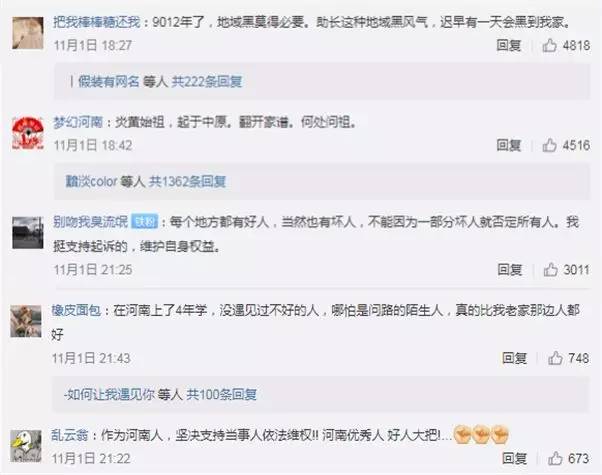Like 乱云翁's comment with 673 likes
Viewport: 602px width, 475px height.
click(x=555, y=458)
